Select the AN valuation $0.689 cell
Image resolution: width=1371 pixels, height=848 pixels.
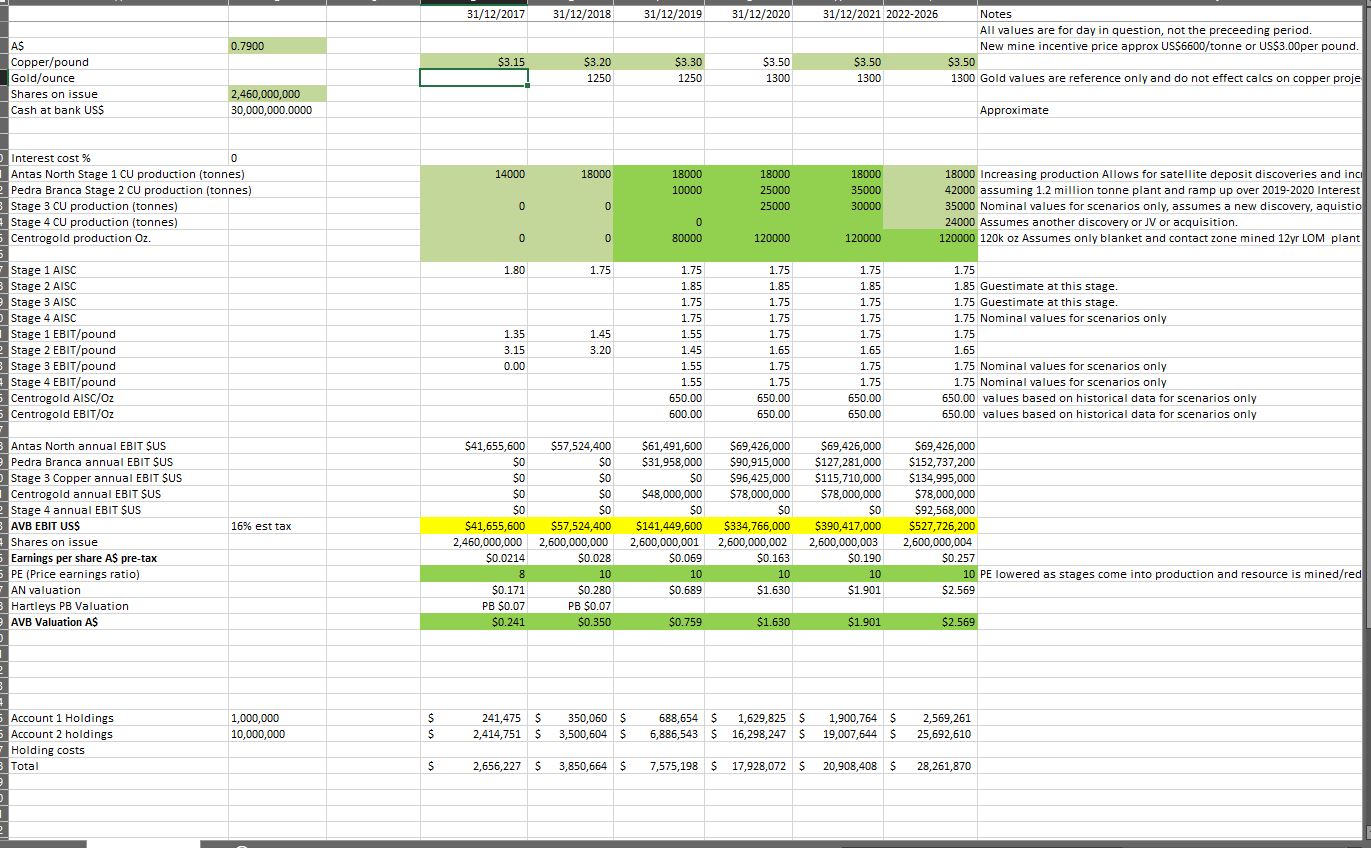(661, 590)
